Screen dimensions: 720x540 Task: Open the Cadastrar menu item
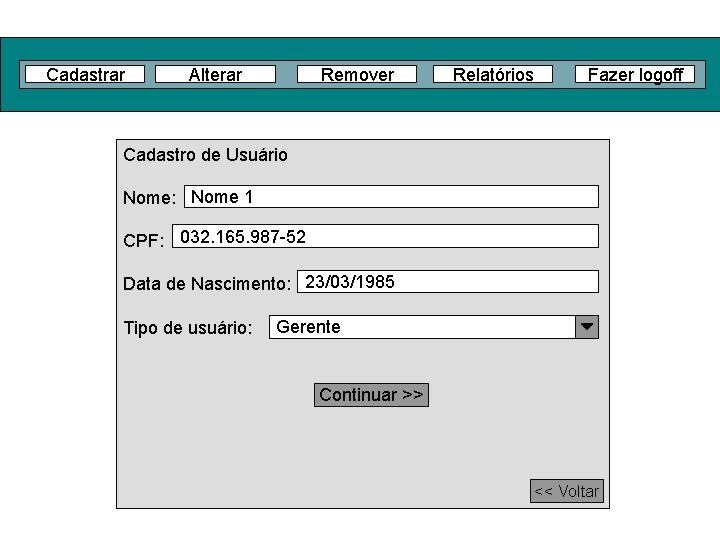point(85,74)
